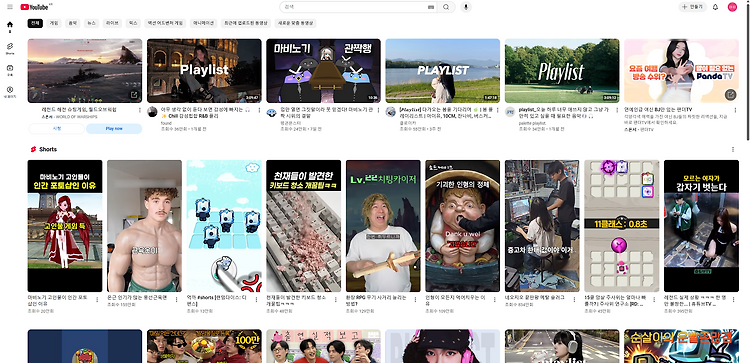Click into the search input field
This screenshot has width=750, height=363.
click(x=354, y=7)
